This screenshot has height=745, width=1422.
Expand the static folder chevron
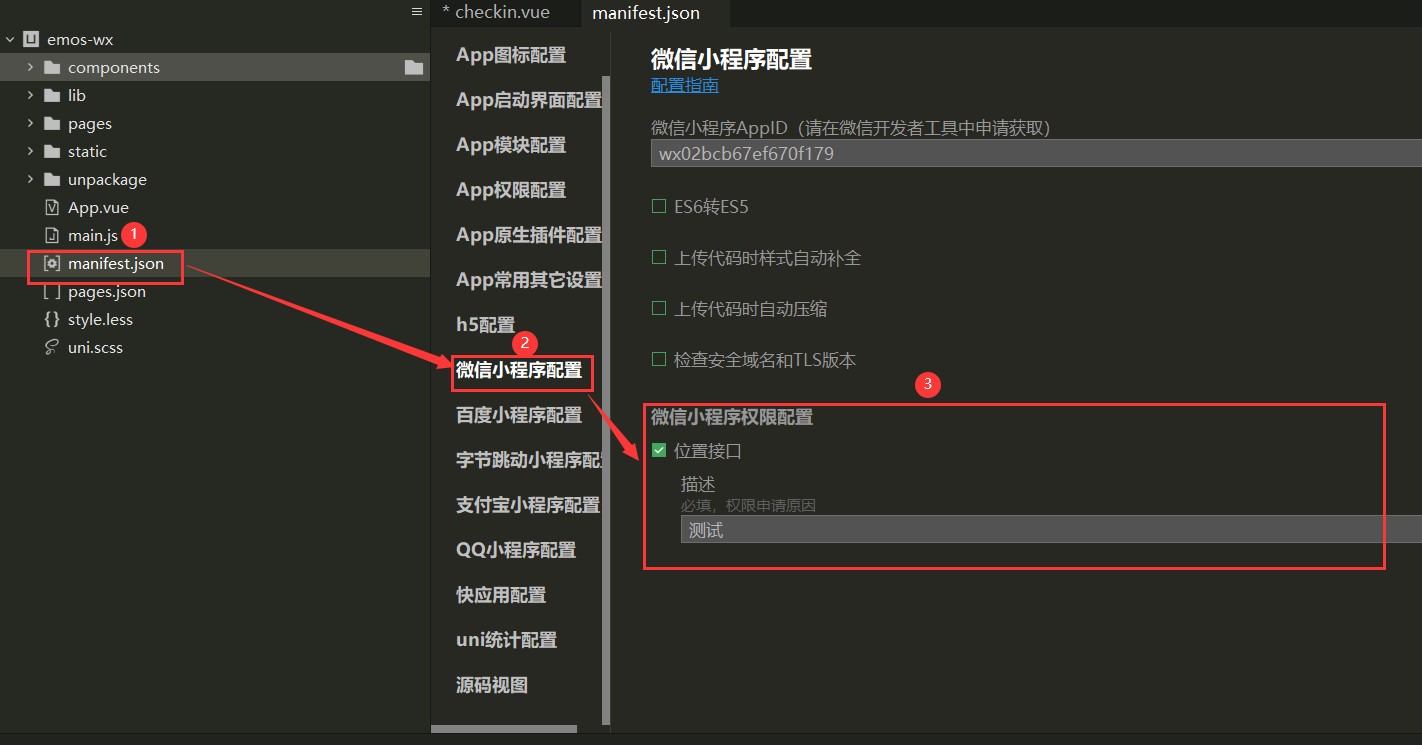(x=30, y=152)
